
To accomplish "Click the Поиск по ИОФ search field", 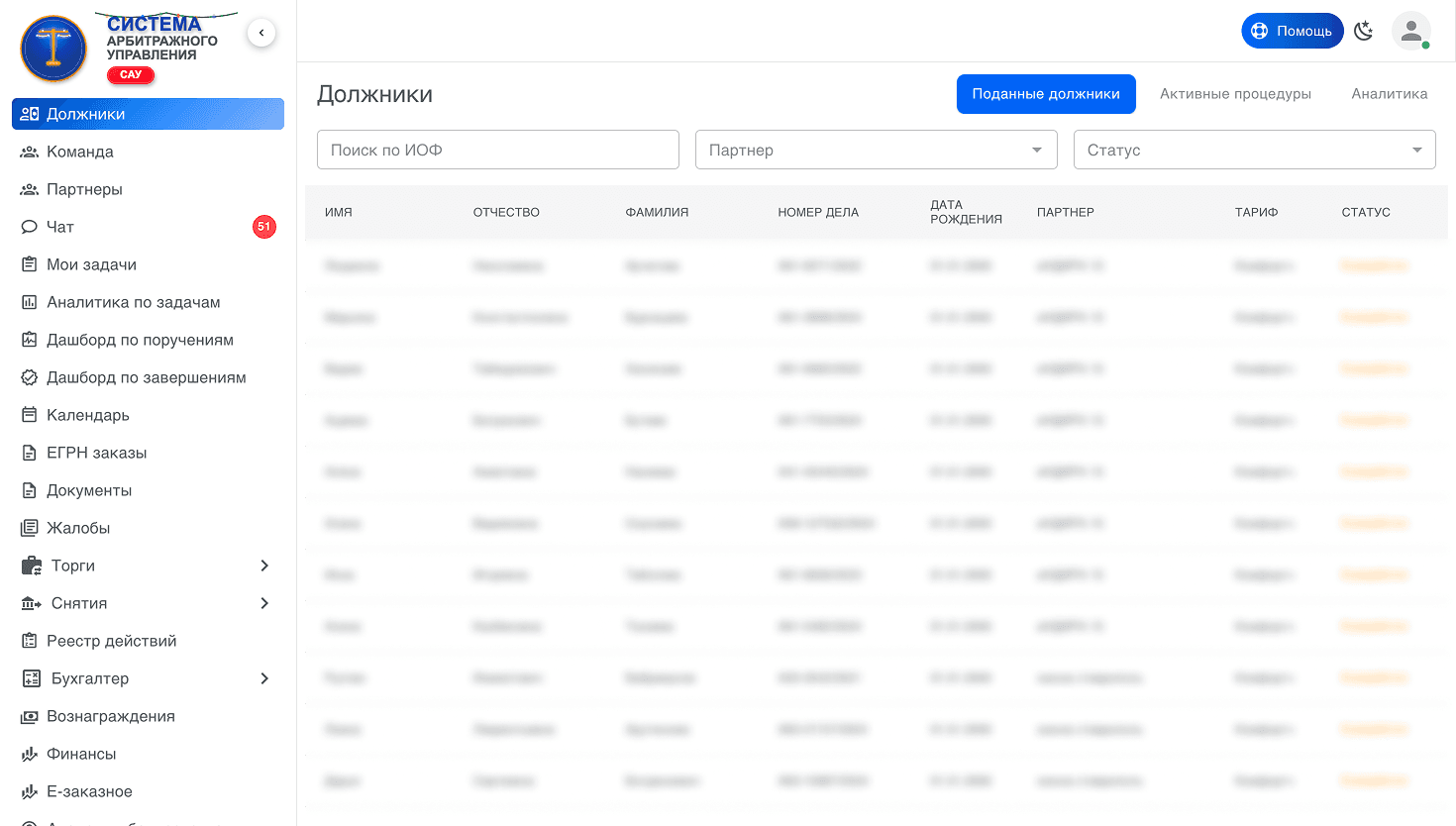I will pos(497,150).
